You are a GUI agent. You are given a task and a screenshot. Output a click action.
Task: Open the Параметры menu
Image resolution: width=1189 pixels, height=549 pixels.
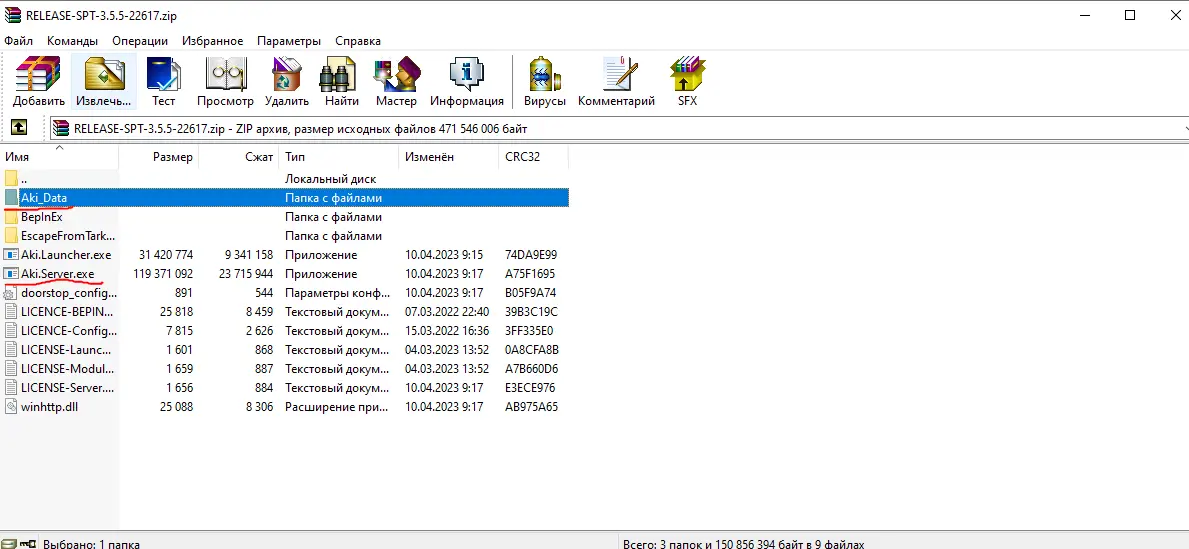tap(289, 41)
